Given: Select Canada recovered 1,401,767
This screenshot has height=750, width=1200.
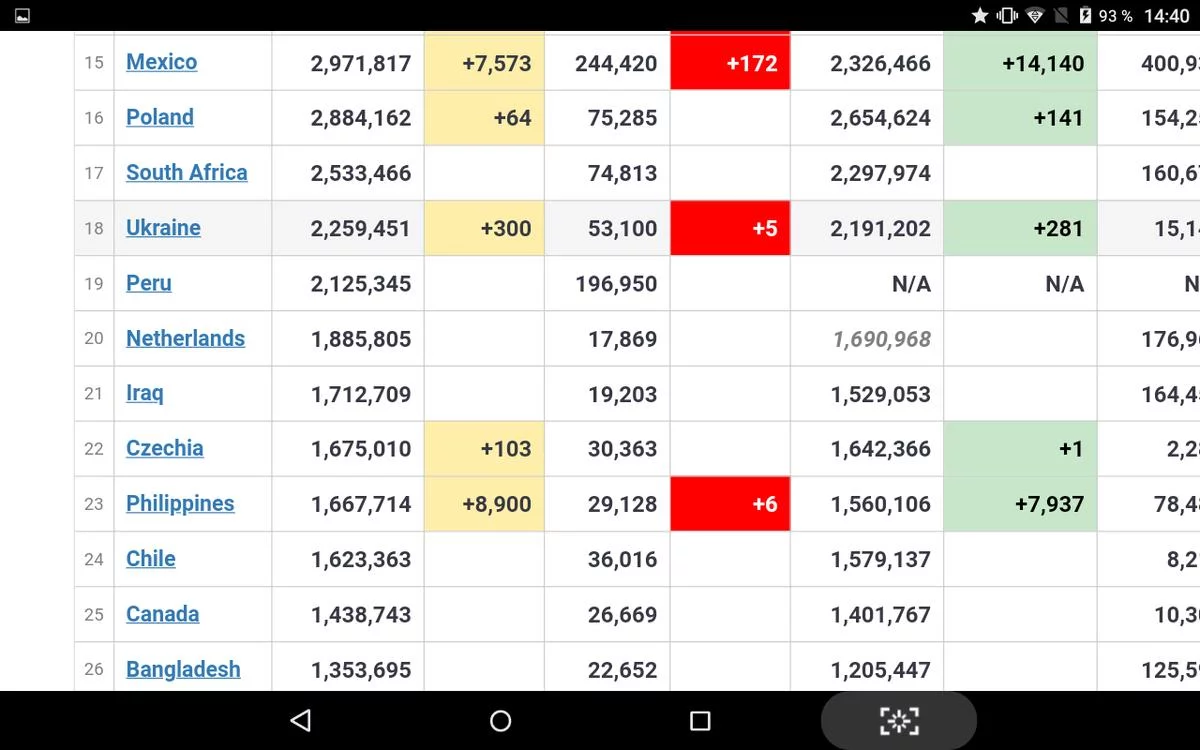Looking at the screenshot, I should click(x=881, y=615).
